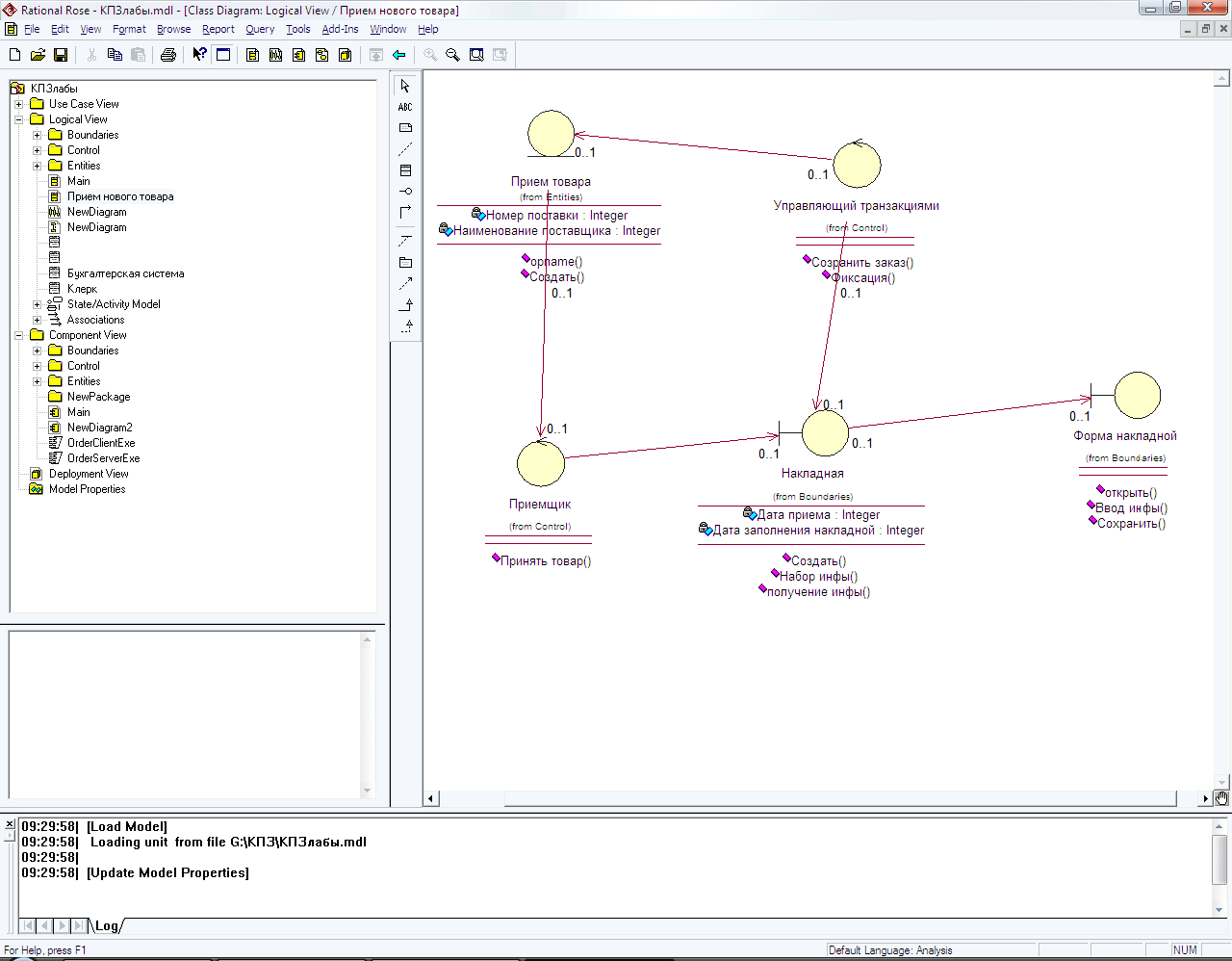Open the Format menu
This screenshot has width=1232, height=961.
click(x=129, y=29)
